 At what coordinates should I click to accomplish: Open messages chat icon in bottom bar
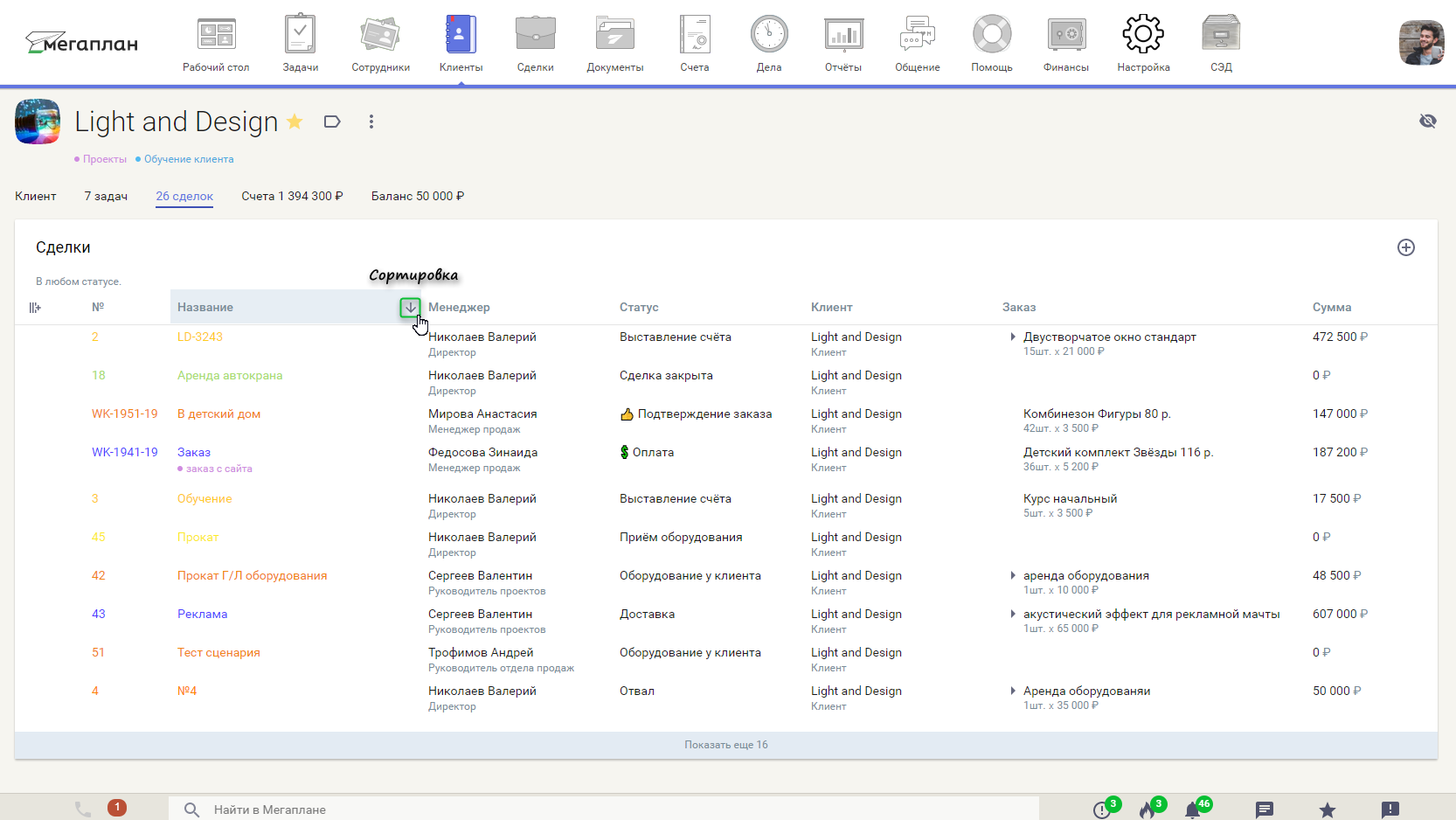click(1264, 810)
